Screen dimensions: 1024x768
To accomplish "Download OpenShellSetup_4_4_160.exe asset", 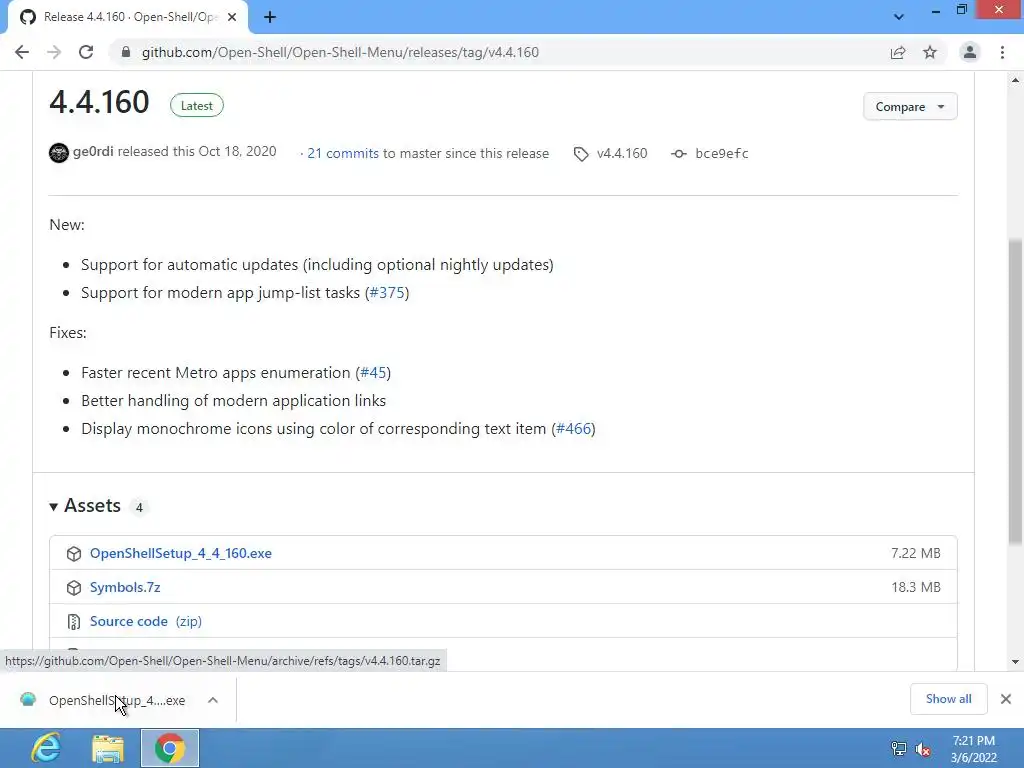I will click(x=181, y=553).
